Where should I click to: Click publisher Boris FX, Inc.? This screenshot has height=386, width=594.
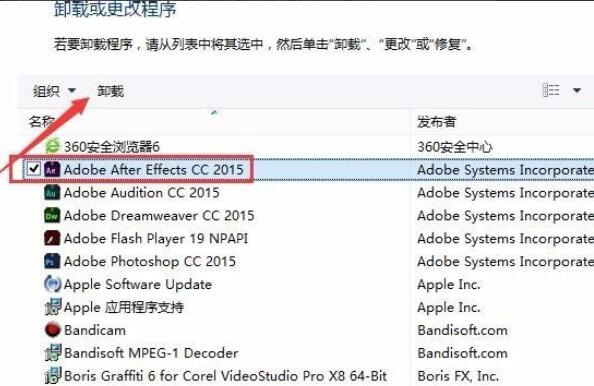pos(458,376)
